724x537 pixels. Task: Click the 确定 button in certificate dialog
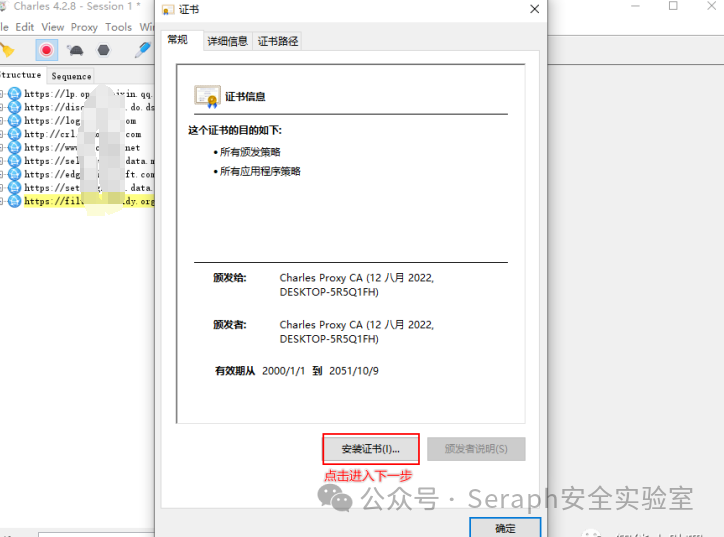[505, 528]
